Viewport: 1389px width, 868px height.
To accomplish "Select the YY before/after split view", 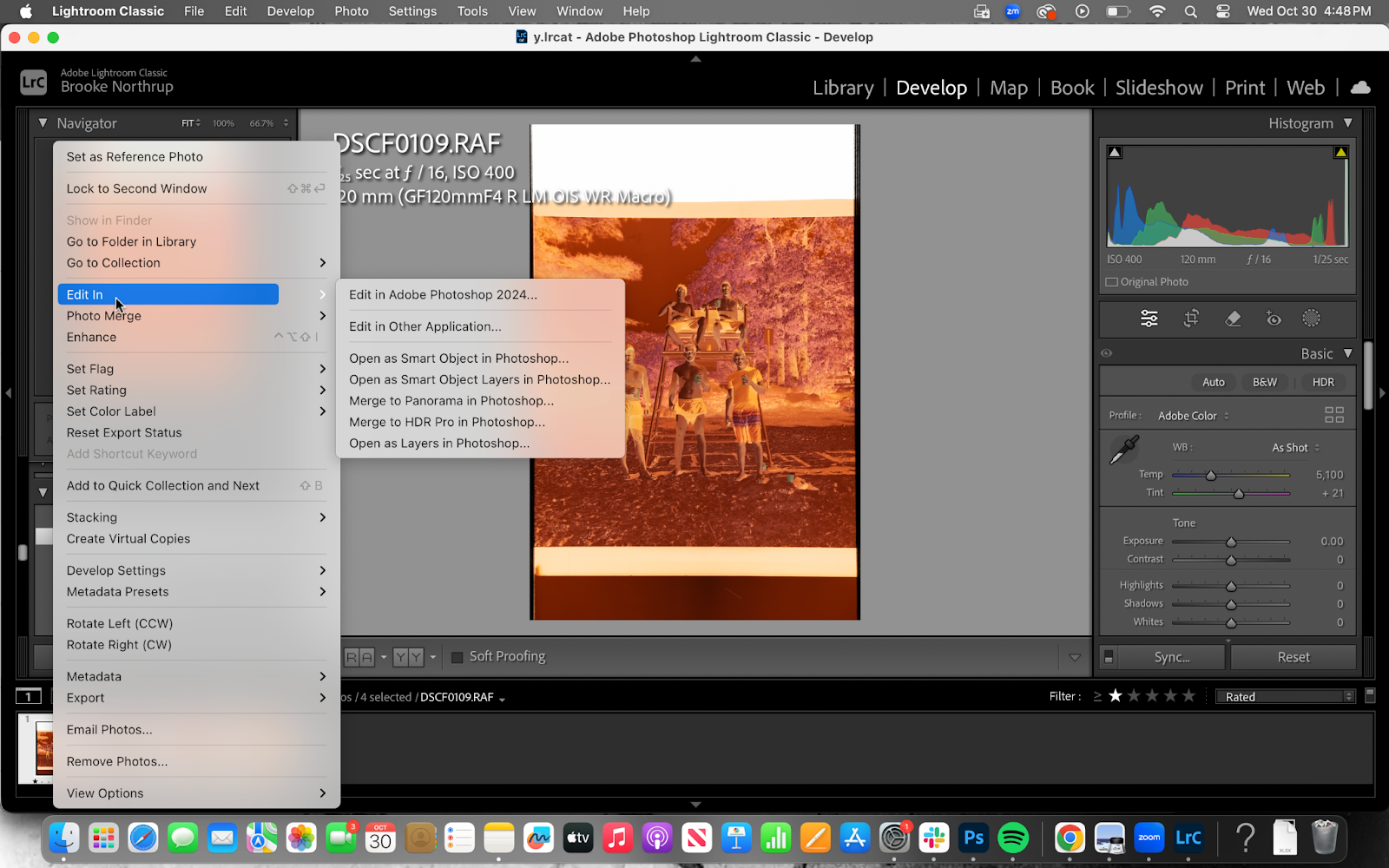I will click(x=408, y=657).
